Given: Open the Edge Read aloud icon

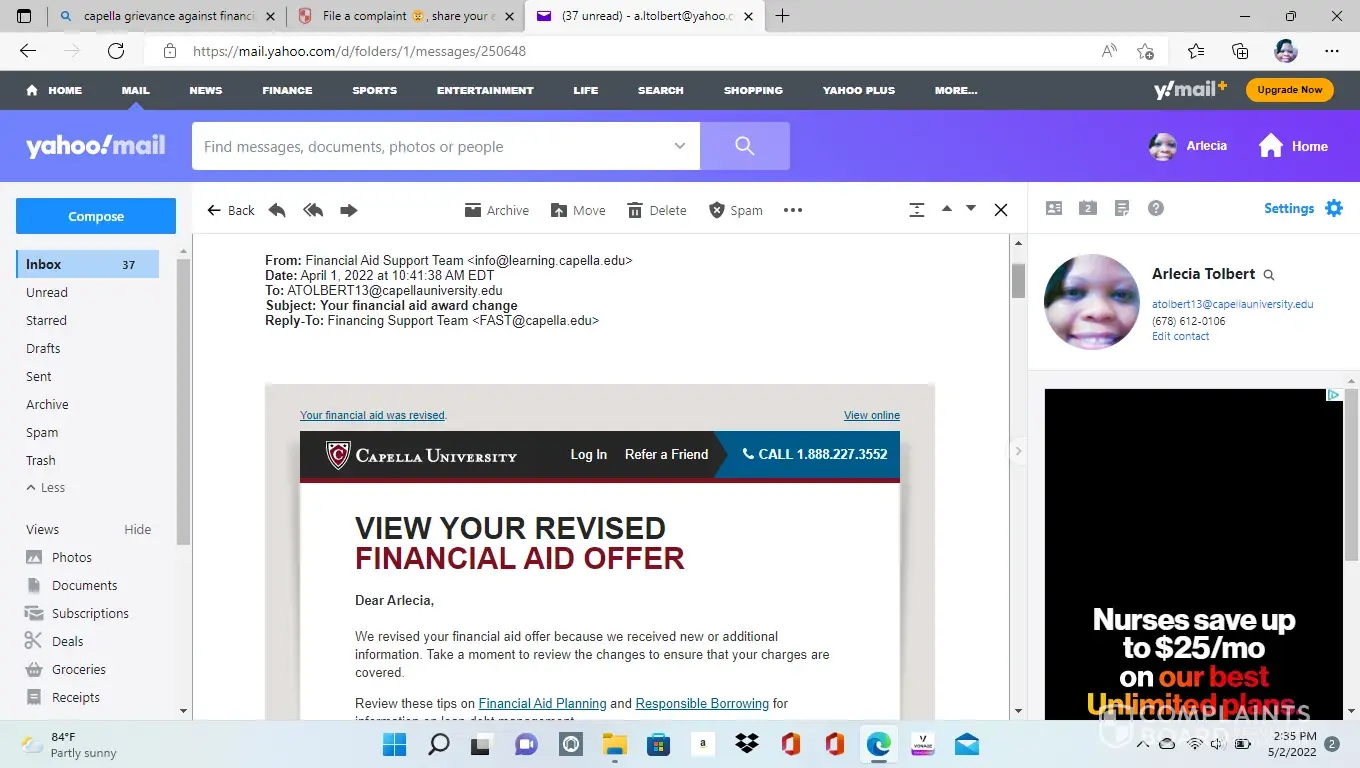Looking at the screenshot, I should 1109,51.
